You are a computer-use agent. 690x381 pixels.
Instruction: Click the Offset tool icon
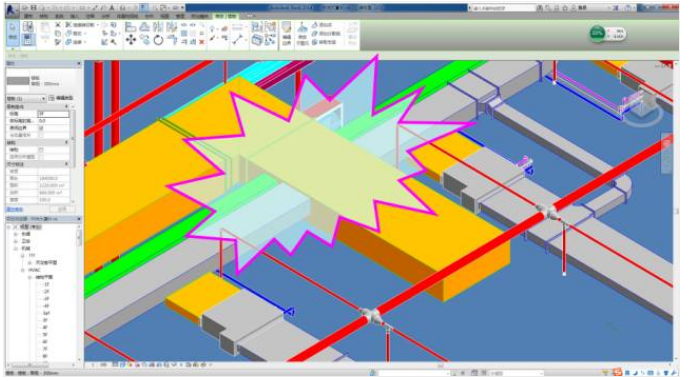[145, 27]
